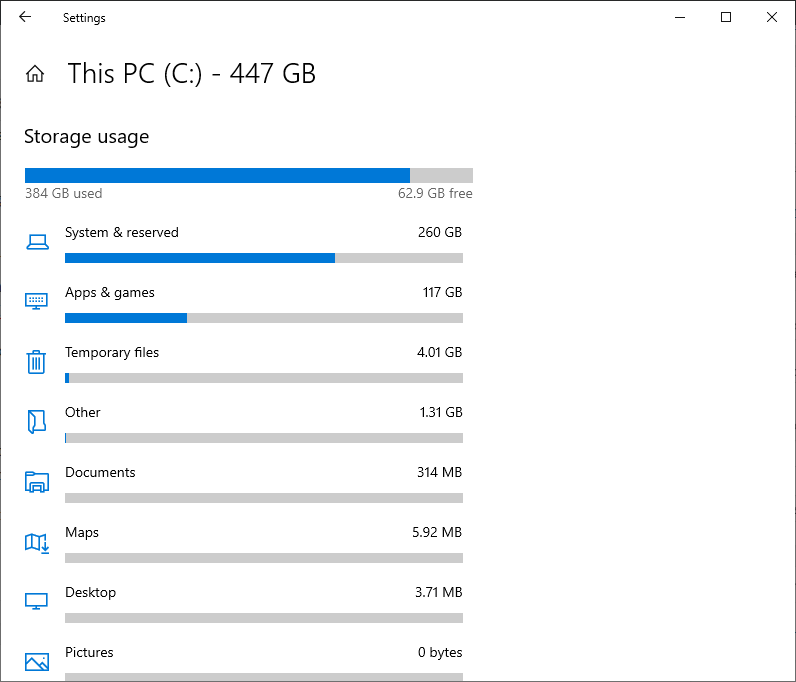Open Apps & games storage details

[x=244, y=303]
